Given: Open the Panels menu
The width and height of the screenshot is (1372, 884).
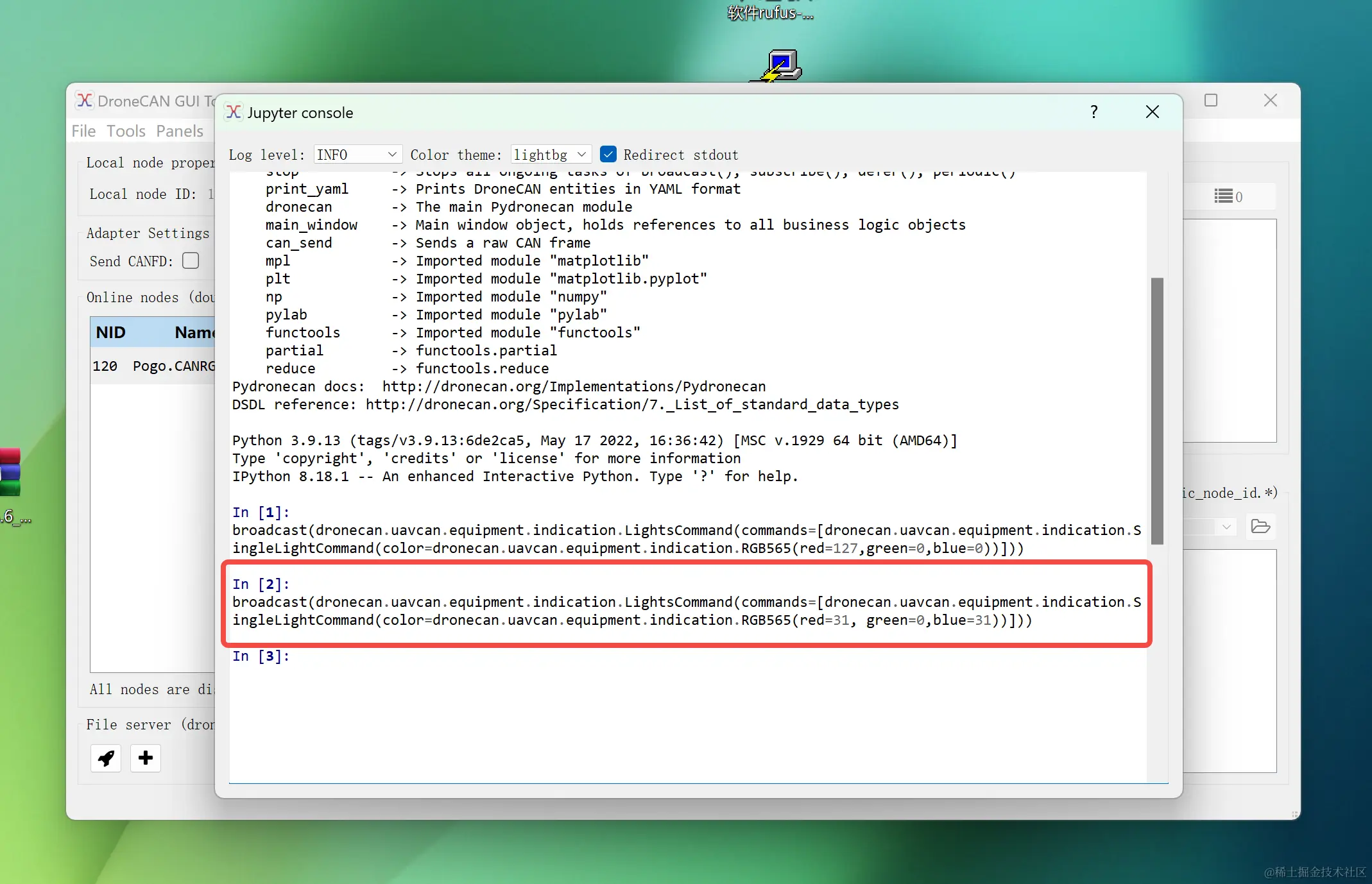Looking at the screenshot, I should pos(179,131).
